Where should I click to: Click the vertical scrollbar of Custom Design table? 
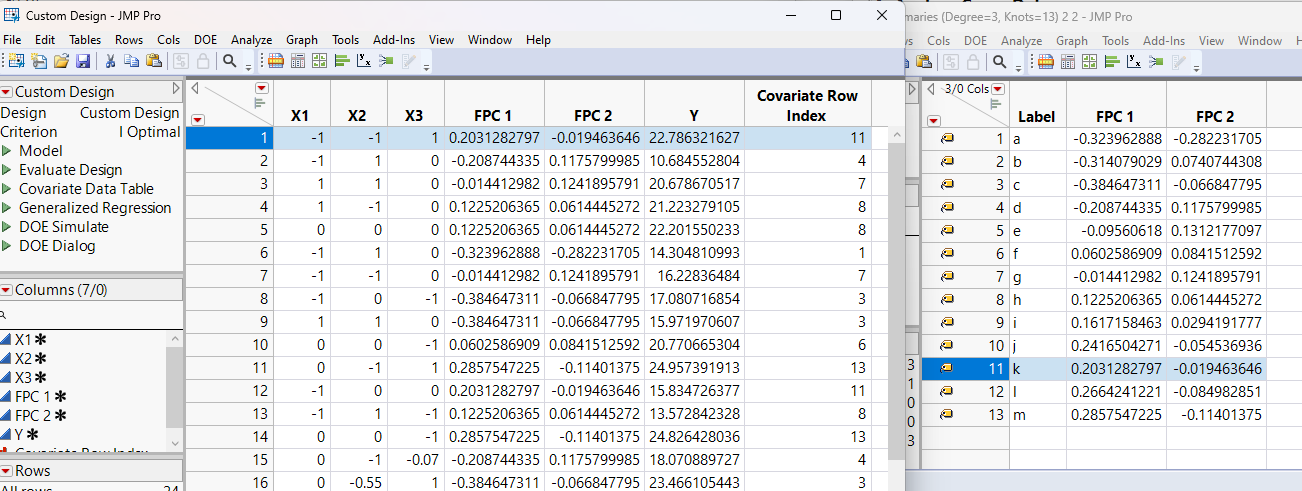point(896,300)
